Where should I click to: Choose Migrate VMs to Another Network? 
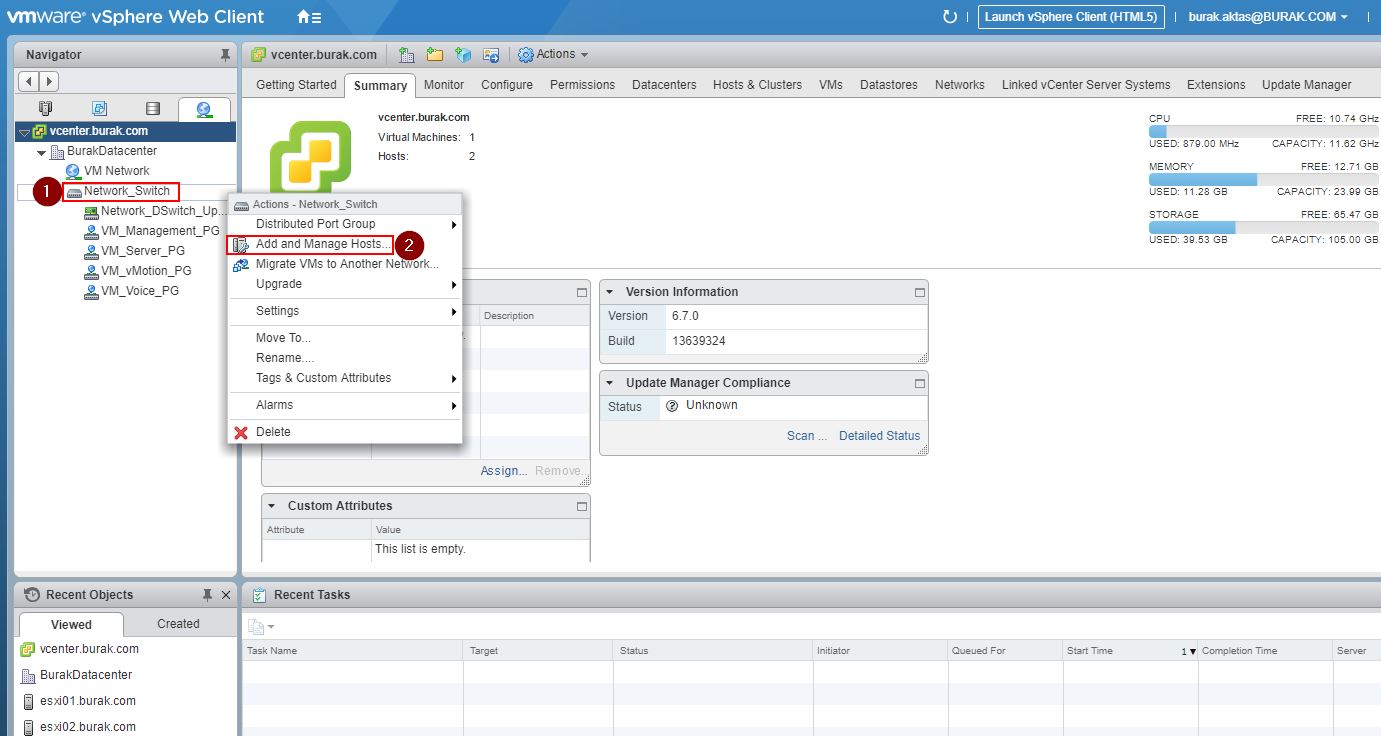tap(345, 264)
